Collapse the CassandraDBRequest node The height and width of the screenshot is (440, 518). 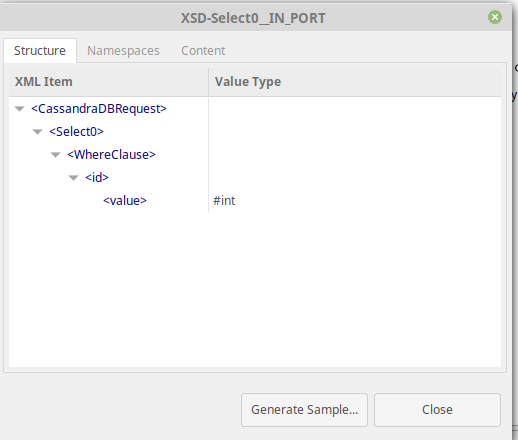tap(20, 109)
